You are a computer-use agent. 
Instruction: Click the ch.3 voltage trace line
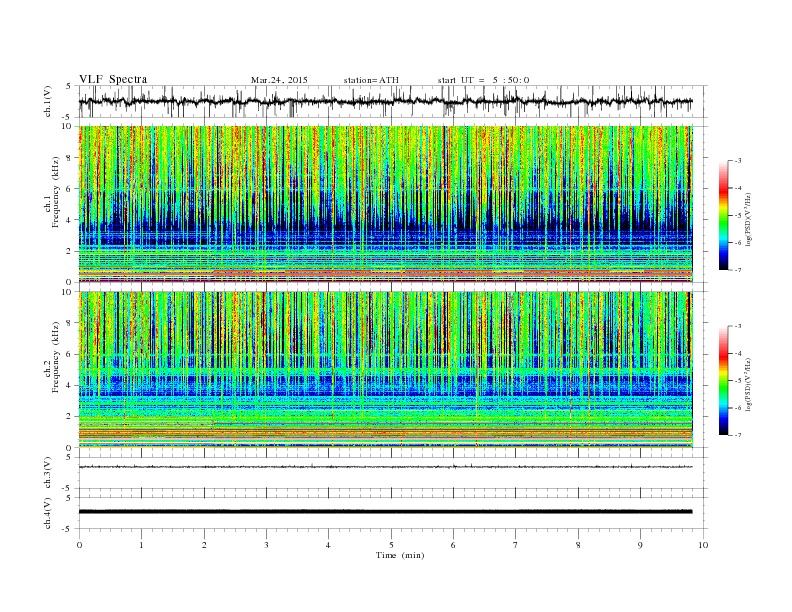click(x=385, y=467)
